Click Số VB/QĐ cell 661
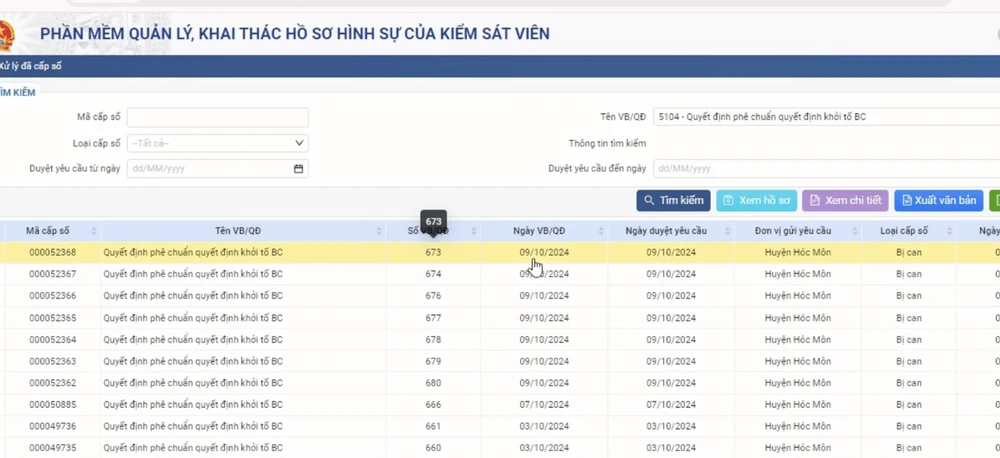Viewport: 1000px width, 458px height. (x=433, y=426)
